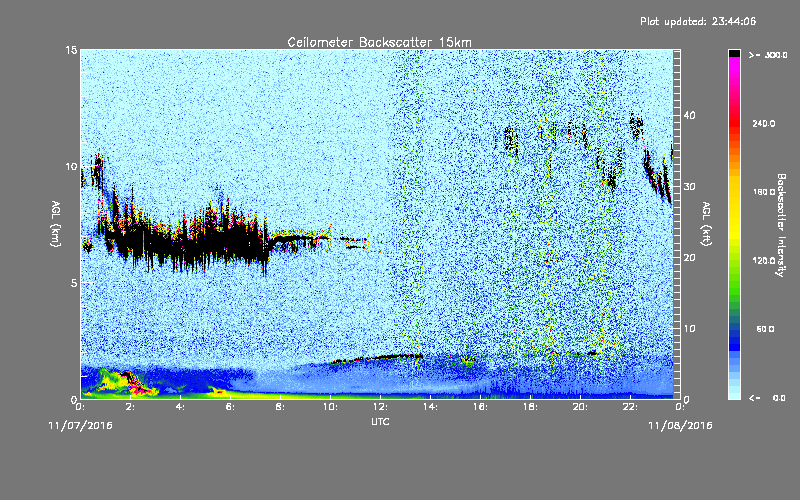
Task: Click the start date '11/07/2016'
Action: (80, 426)
